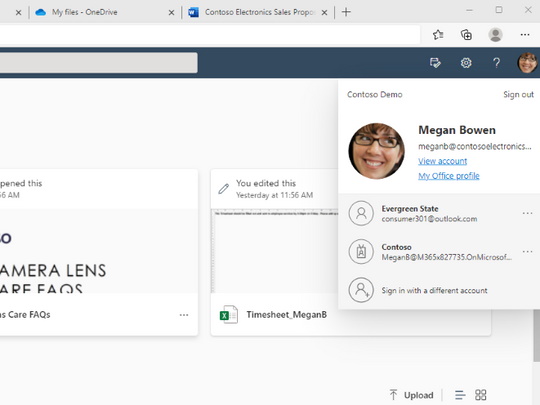Click the page vertical scrollbar
This screenshot has width=540, height=405.
point(536,336)
